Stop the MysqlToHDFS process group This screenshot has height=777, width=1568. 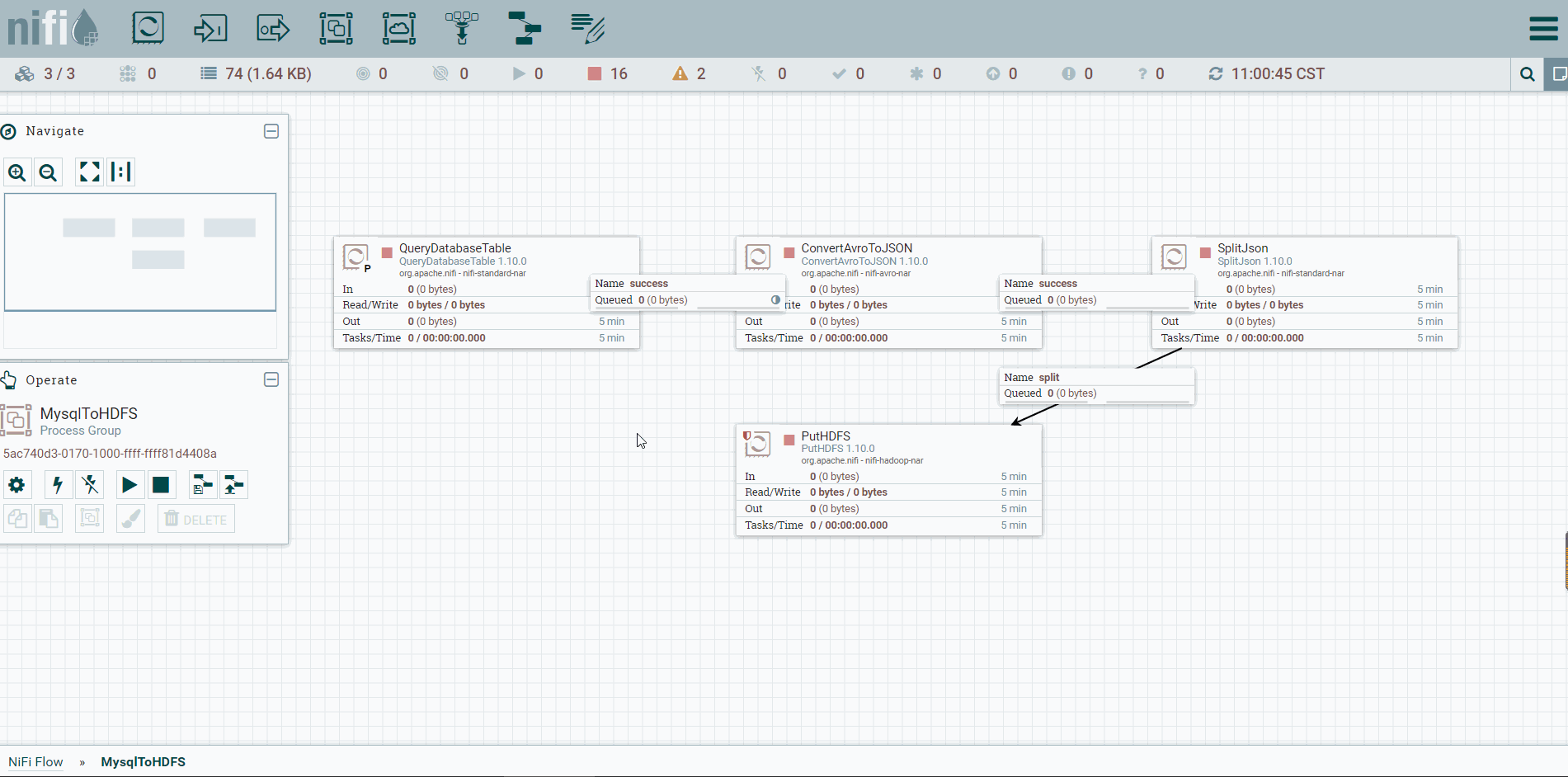click(161, 485)
